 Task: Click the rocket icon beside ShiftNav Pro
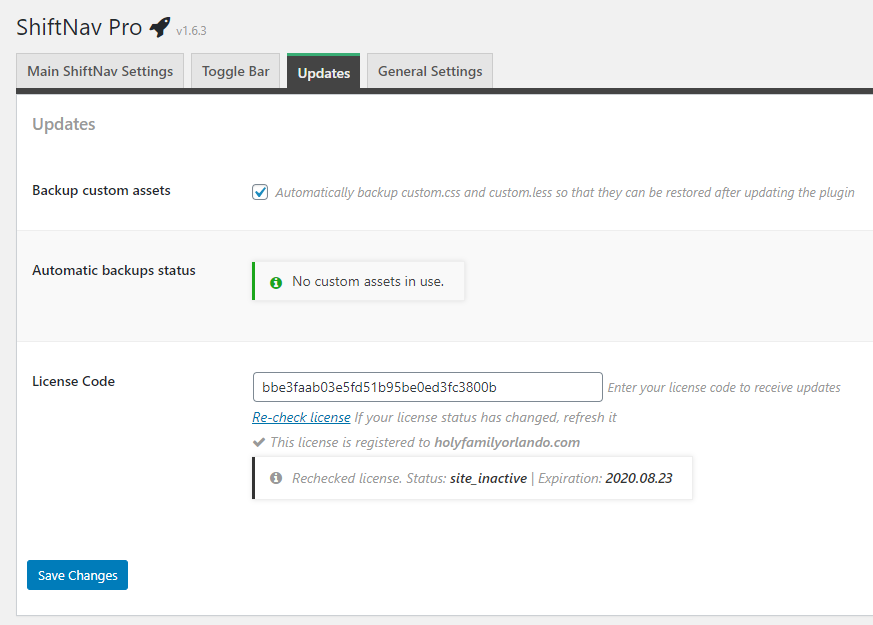[160, 28]
